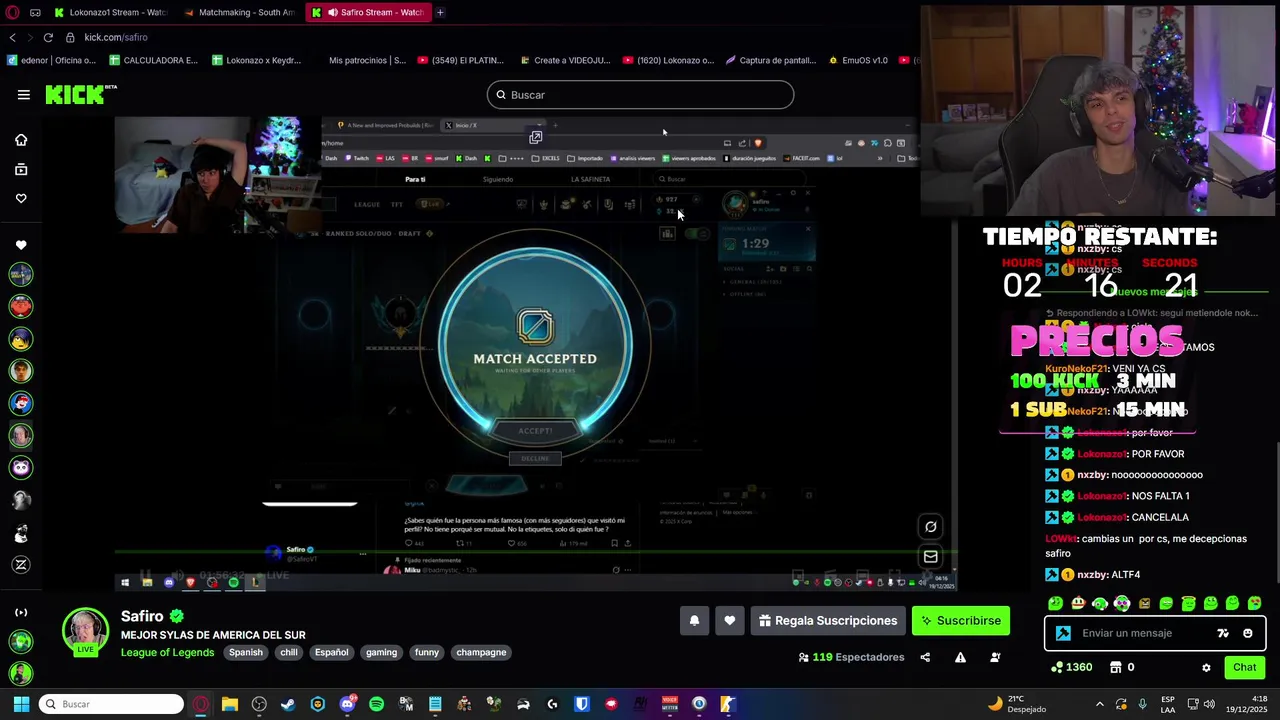This screenshot has width=1280, height=720.
Task: Click the circular-slash icon overlay on player
Action: tap(931, 527)
